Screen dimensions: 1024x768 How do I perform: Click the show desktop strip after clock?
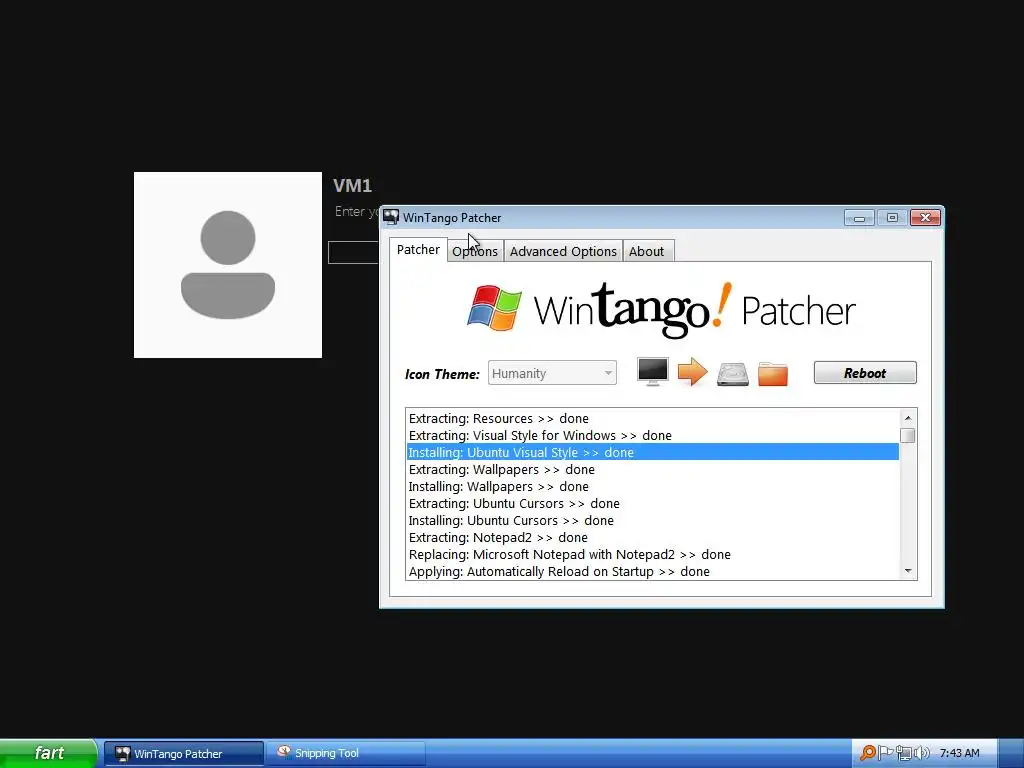coord(1011,753)
